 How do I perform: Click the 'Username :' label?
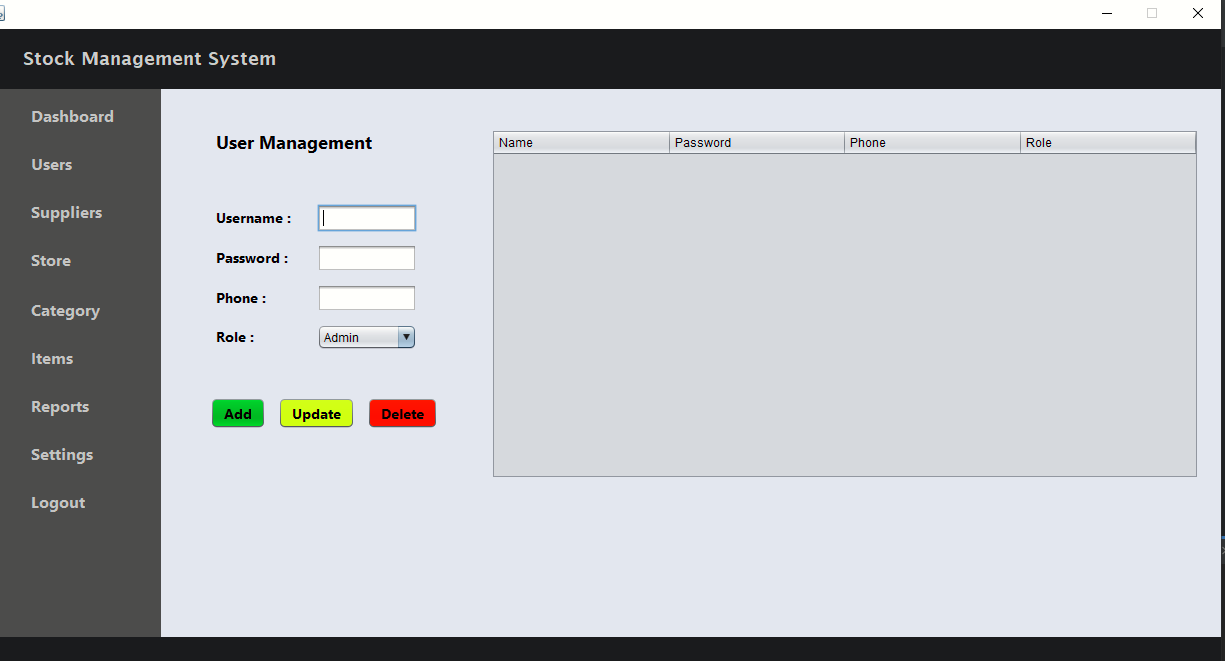(x=254, y=218)
